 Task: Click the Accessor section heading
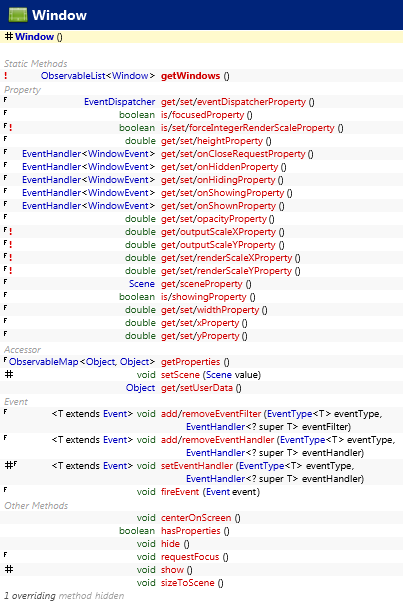coord(22,350)
